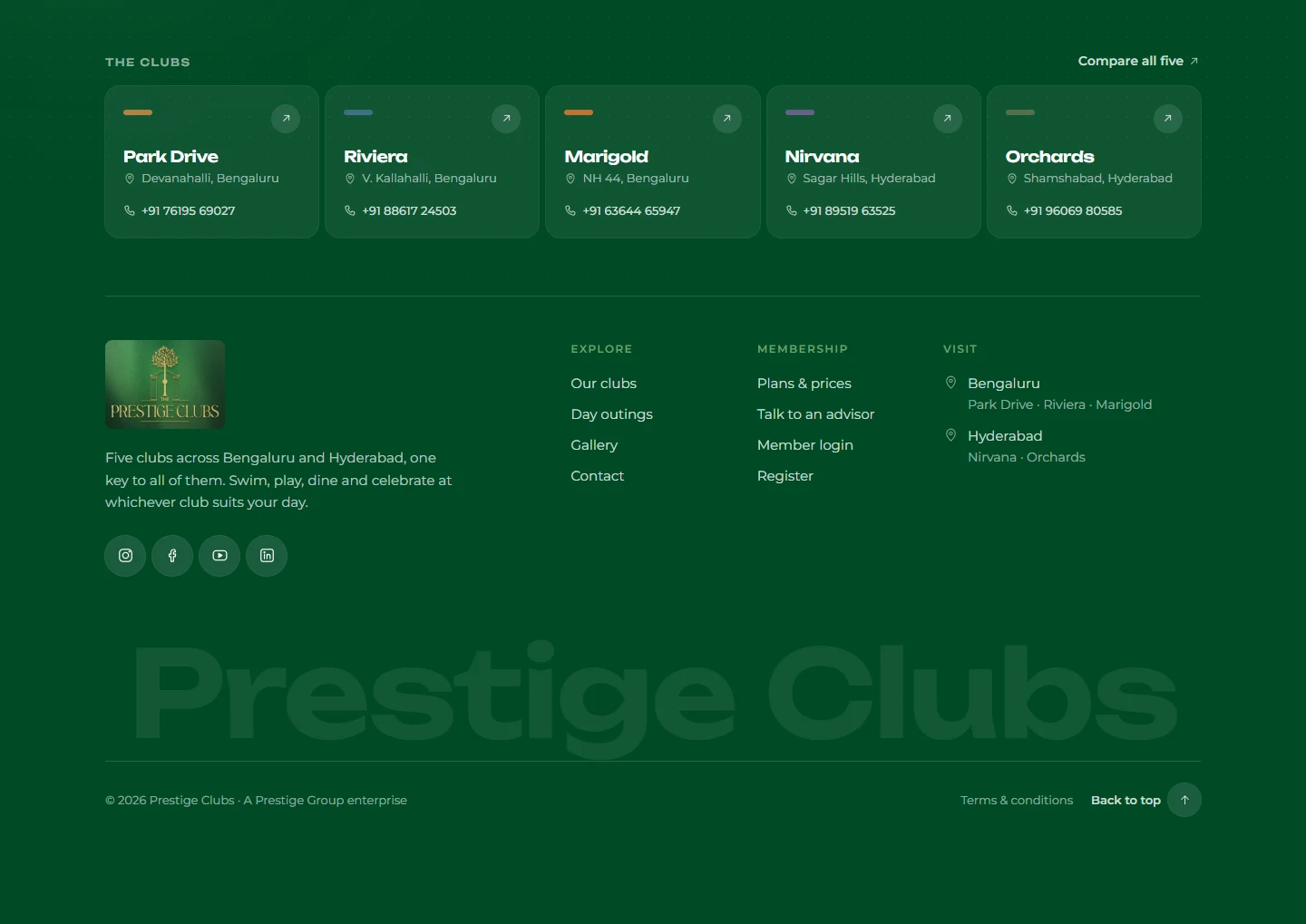Image resolution: width=1306 pixels, height=924 pixels.
Task: Open the Contact footer link
Action: [598, 476]
